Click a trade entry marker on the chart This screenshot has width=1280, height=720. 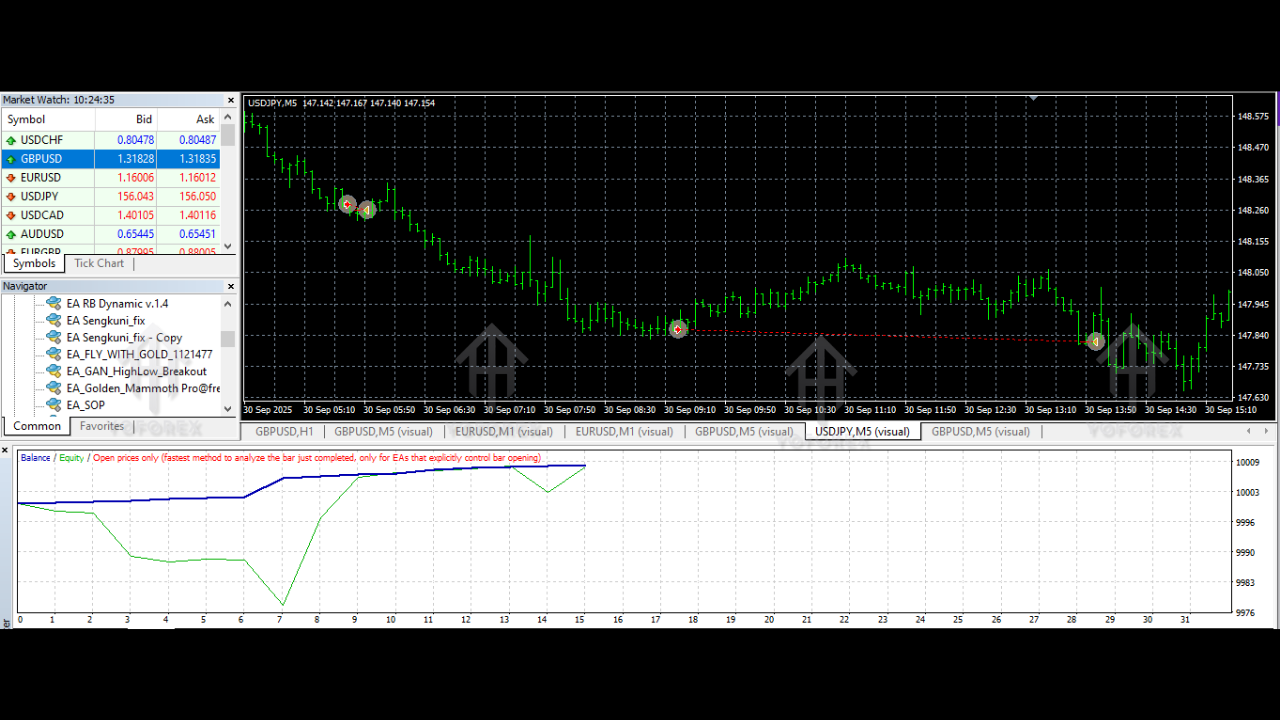click(x=678, y=328)
